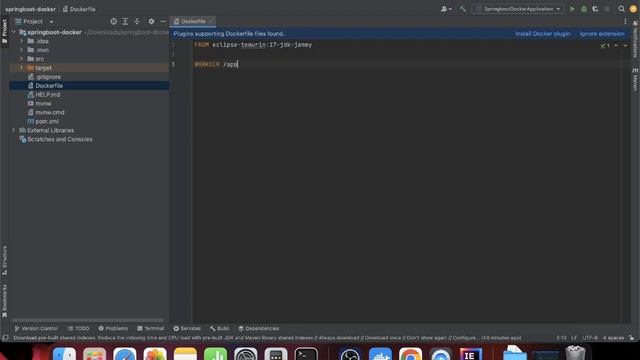The width and height of the screenshot is (640, 360).
Task: Expand the target folder
Action: point(22,68)
